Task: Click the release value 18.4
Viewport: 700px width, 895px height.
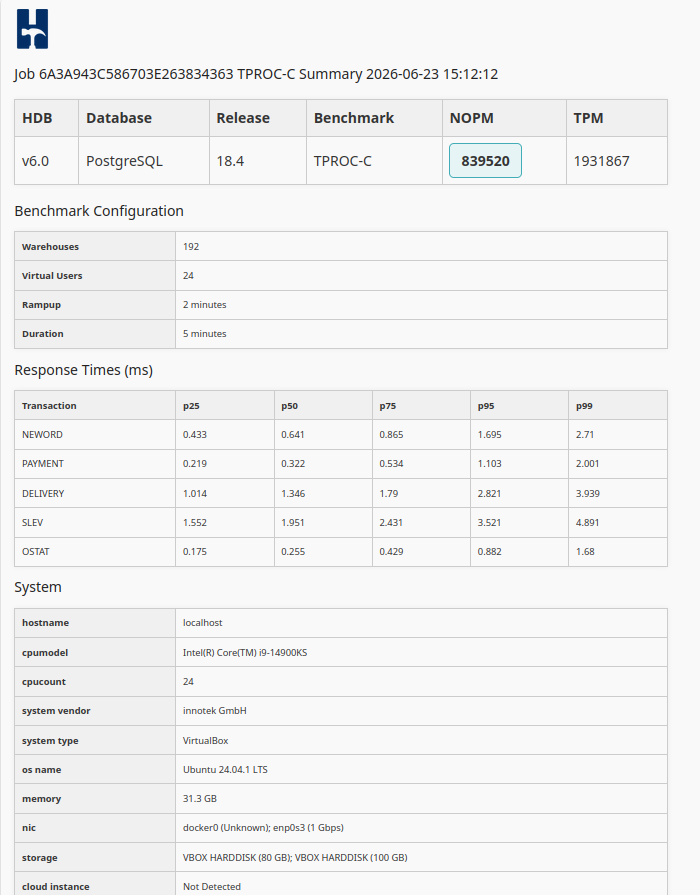Action: tap(230, 161)
